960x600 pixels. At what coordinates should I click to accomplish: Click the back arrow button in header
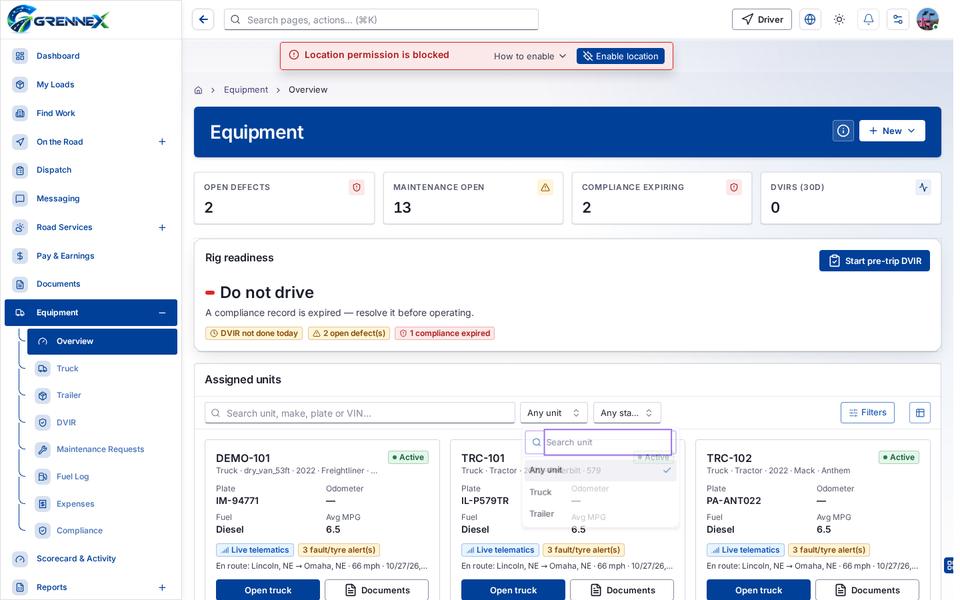[203, 20]
